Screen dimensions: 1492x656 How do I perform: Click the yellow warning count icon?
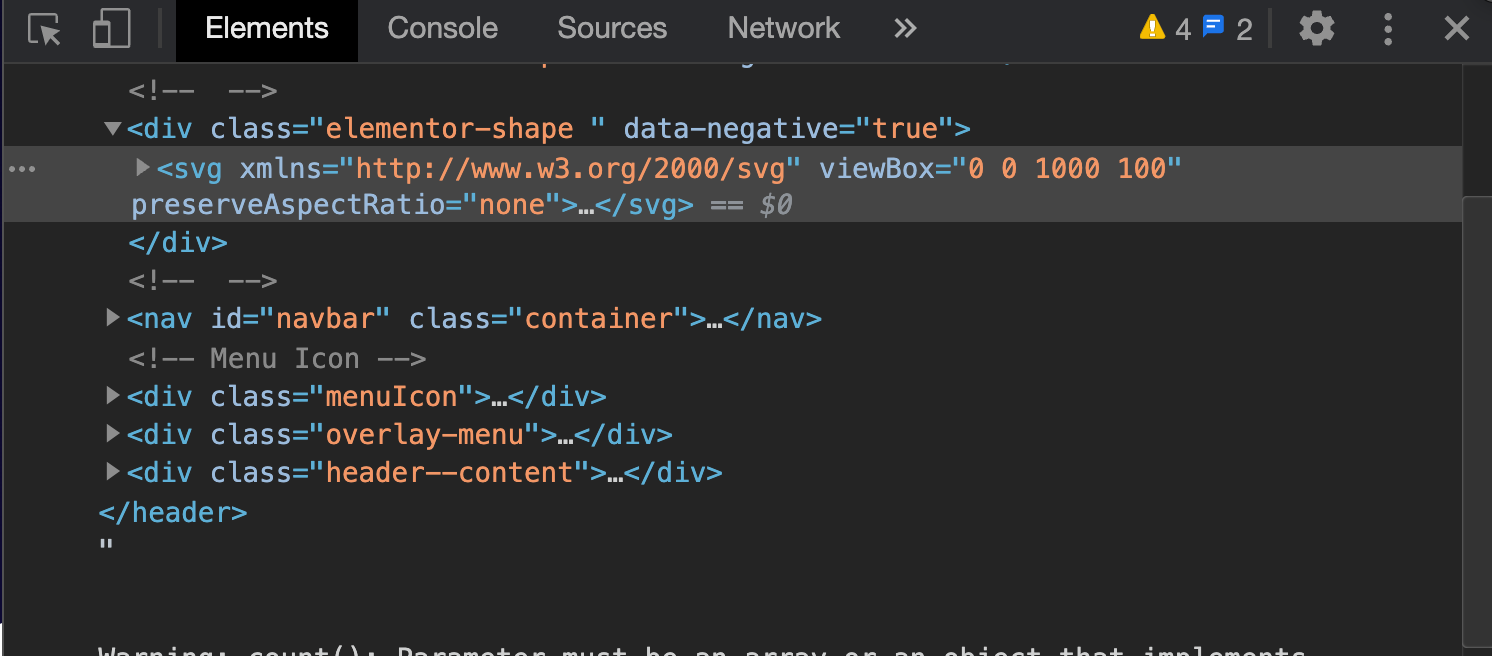click(1153, 28)
